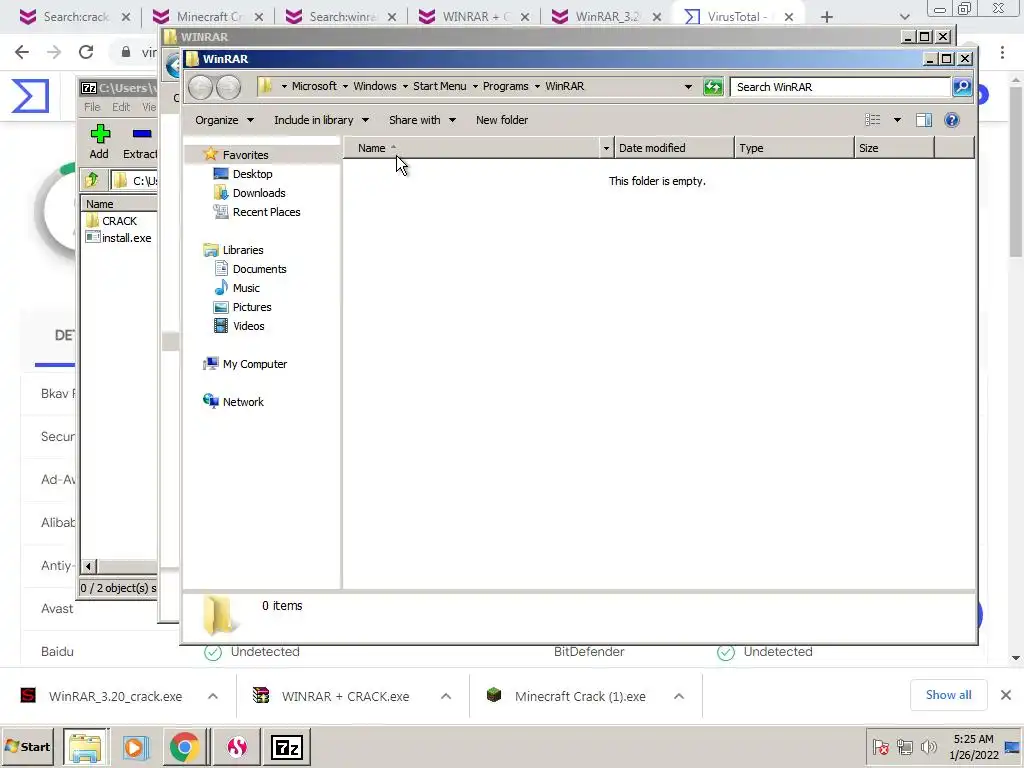Click the Back arrow in WinRAR explorer window
Image resolution: width=1024 pixels, height=768 pixels.
200,87
